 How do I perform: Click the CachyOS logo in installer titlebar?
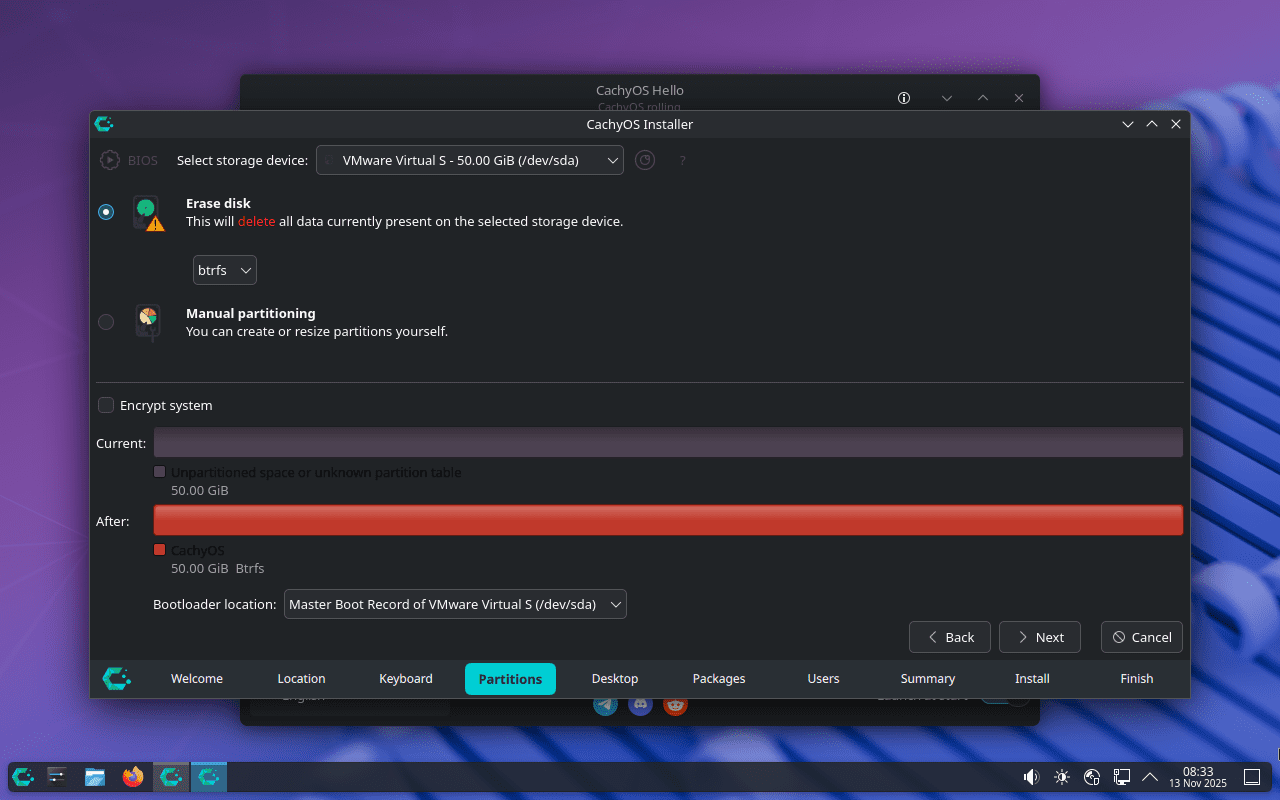tap(104, 124)
